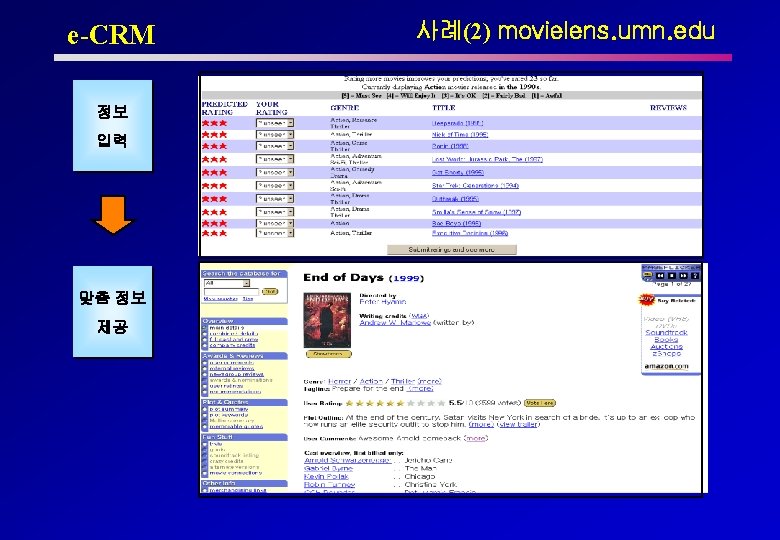Viewport: 780px width, 540px height.
Task: Open the rating dropdown for Executive Decision
Action: click(x=275, y=233)
